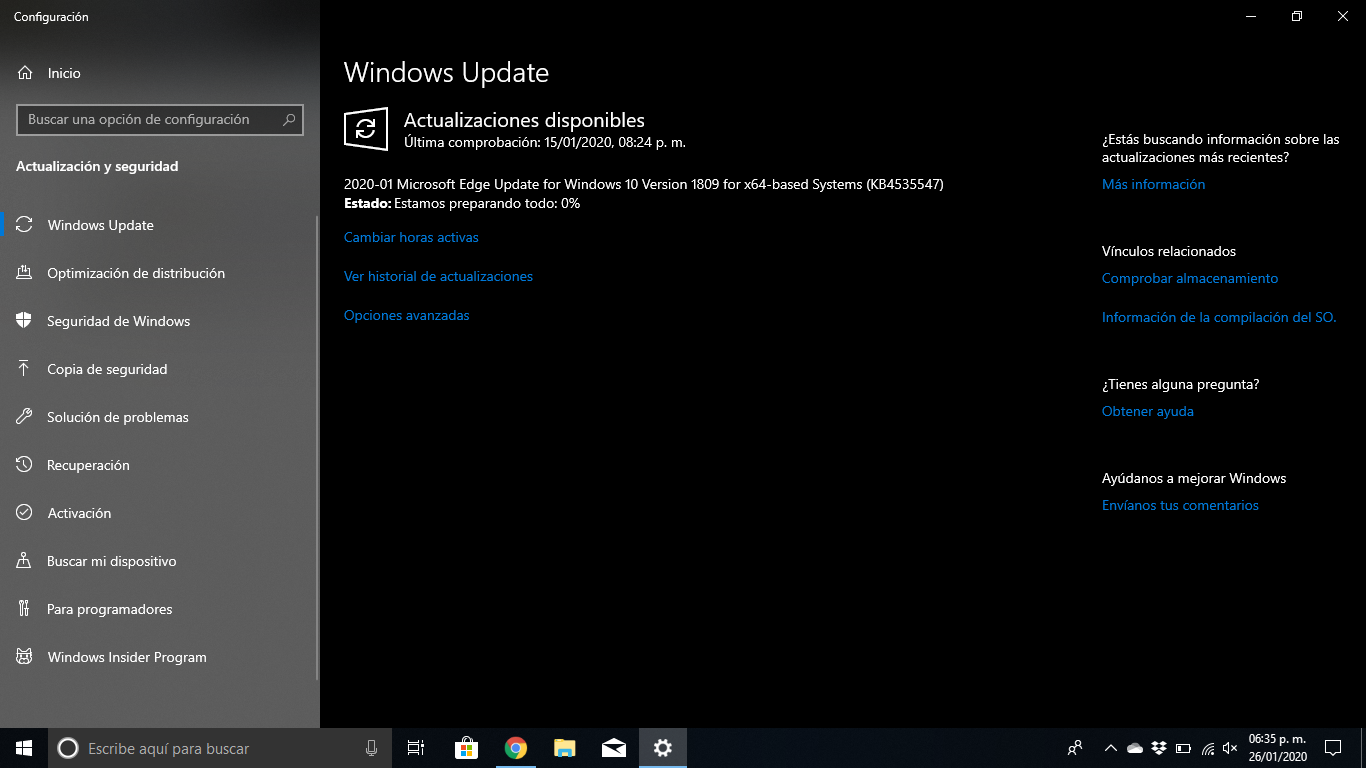Go to Inicio settings home
1366x768 pixels.
coord(160,73)
